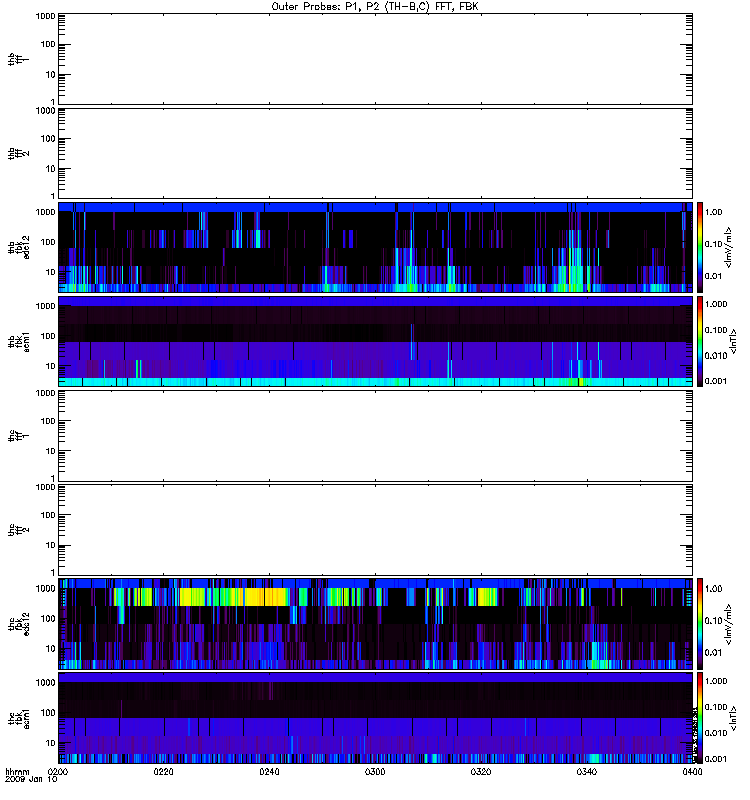Click the 1.00 value on thc edc12 colorbar
This screenshot has height=800, width=750.
click(713, 589)
